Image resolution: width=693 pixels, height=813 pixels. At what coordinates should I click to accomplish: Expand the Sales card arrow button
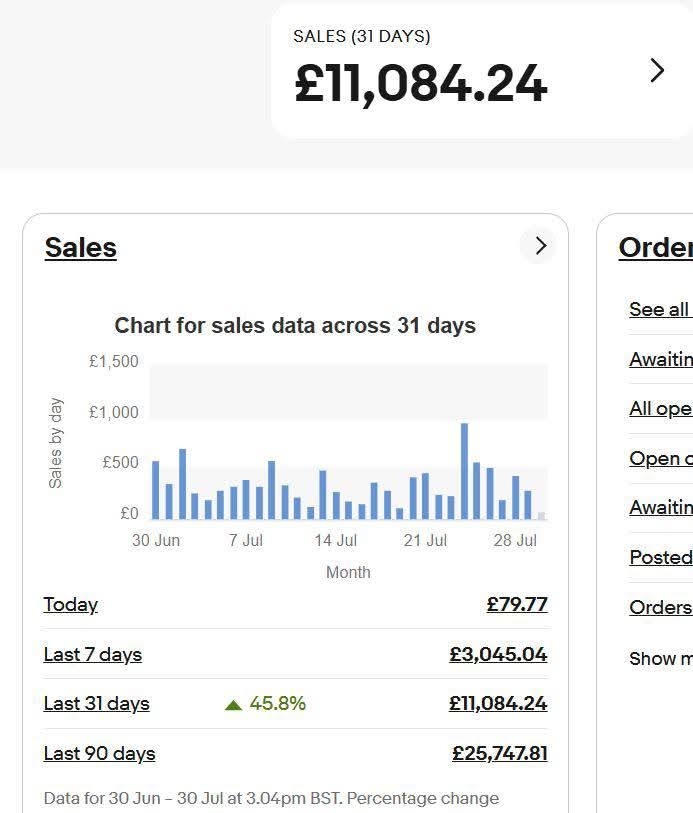[x=540, y=246]
